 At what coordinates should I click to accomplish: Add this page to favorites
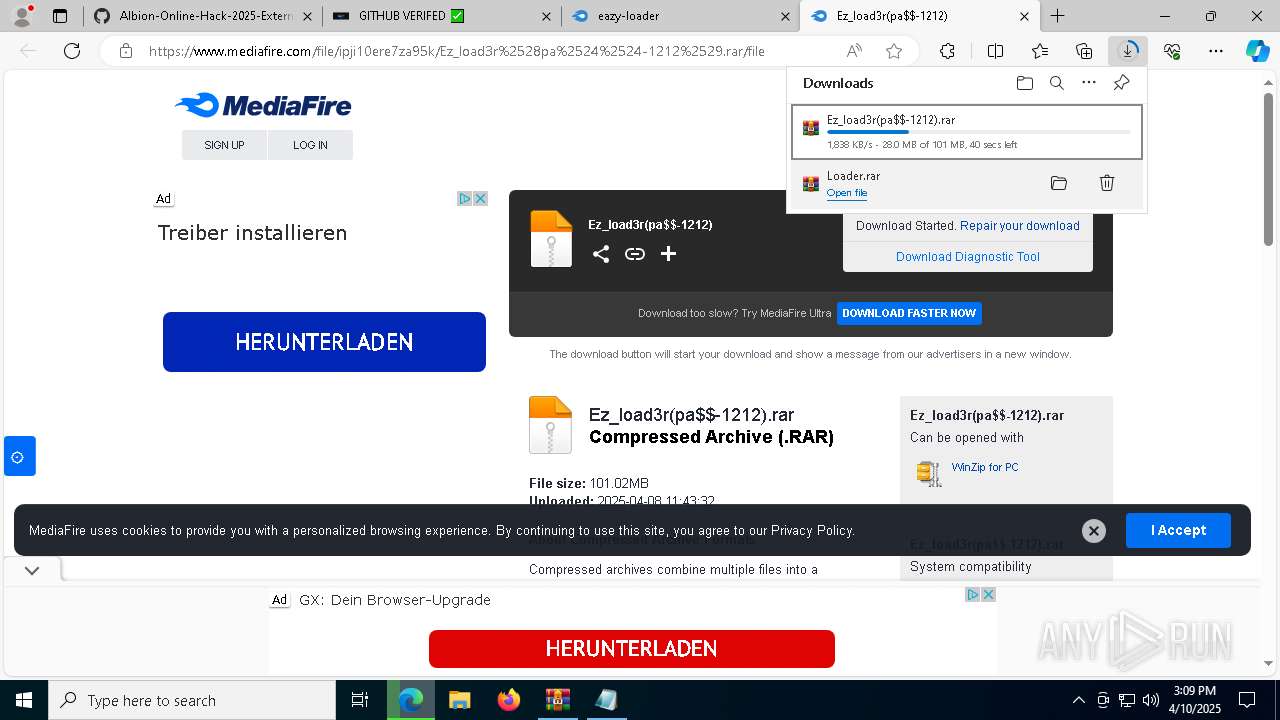coord(894,51)
